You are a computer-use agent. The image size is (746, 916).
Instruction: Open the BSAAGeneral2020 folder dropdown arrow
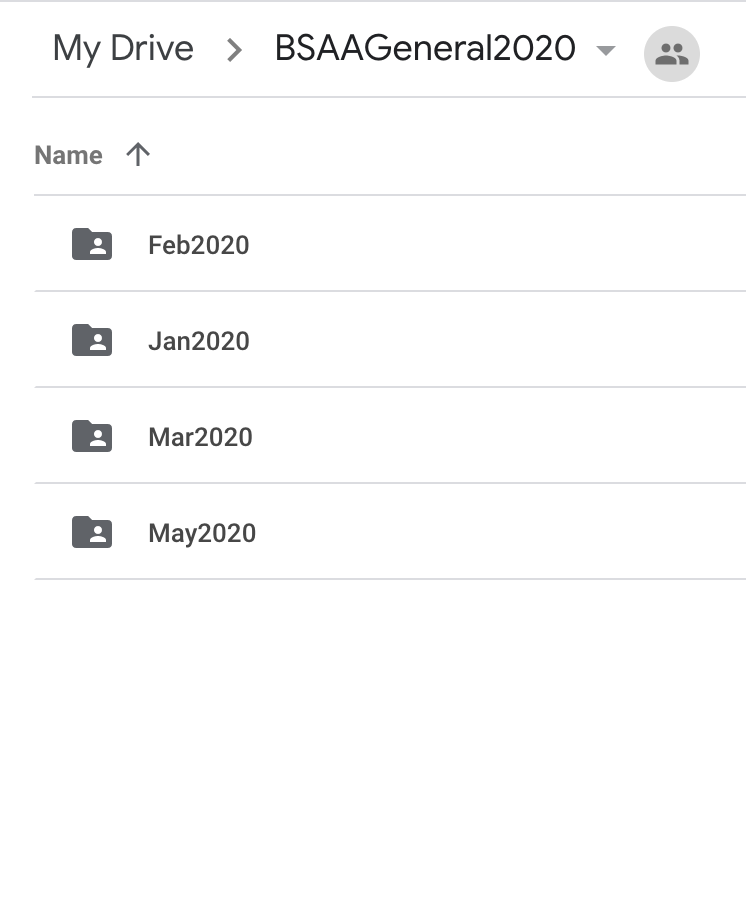tap(606, 51)
